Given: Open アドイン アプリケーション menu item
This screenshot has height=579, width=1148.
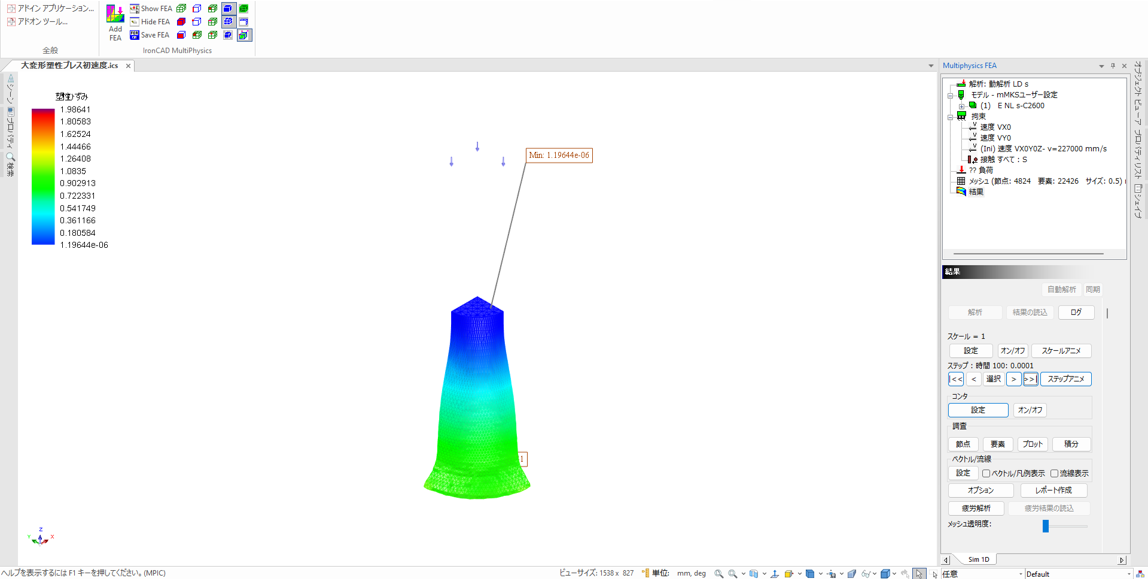Looking at the screenshot, I should (55, 8).
